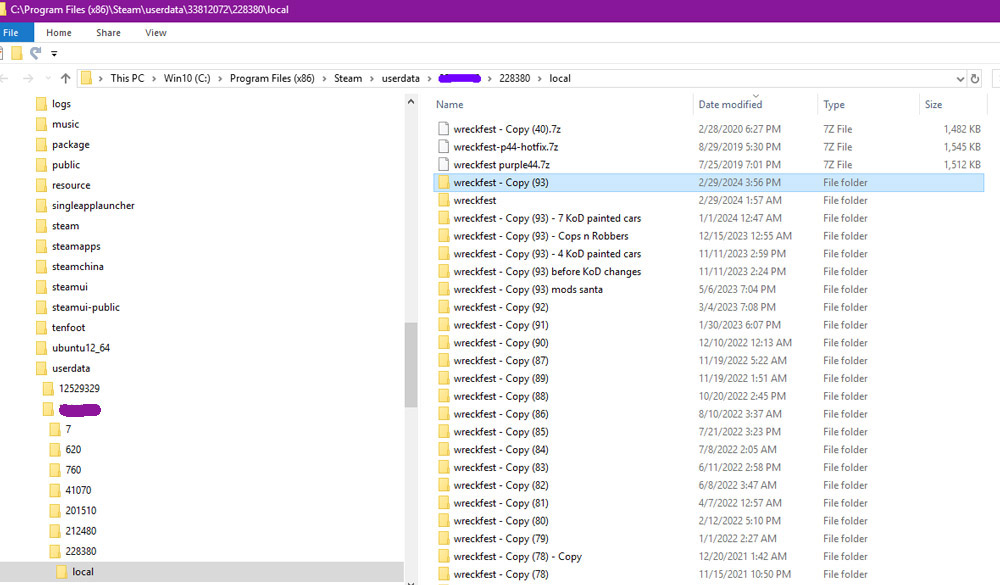Open the View ribbon tab

(x=156, y=33)
